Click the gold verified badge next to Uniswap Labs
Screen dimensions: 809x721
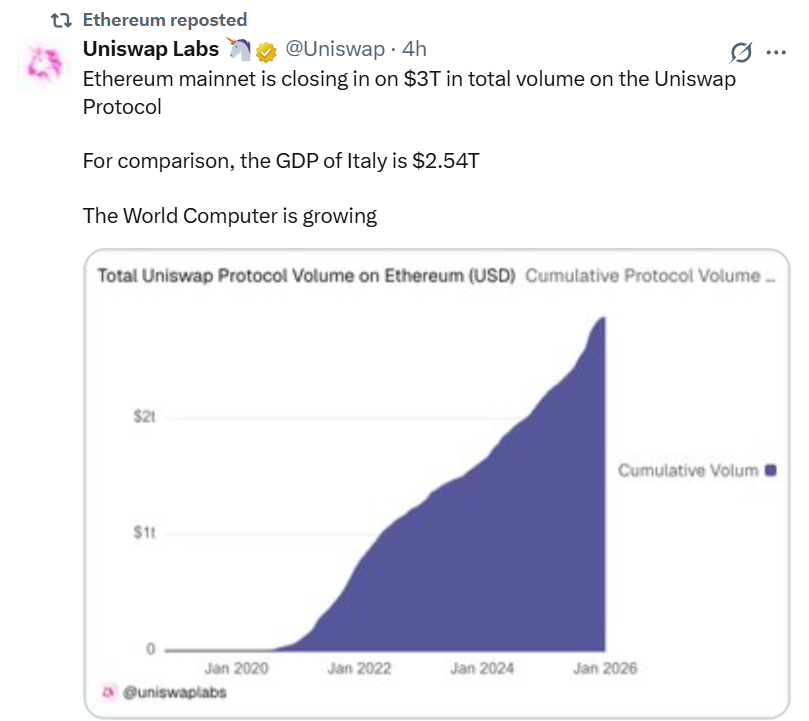pyautogui.click(x=265, y=50)
